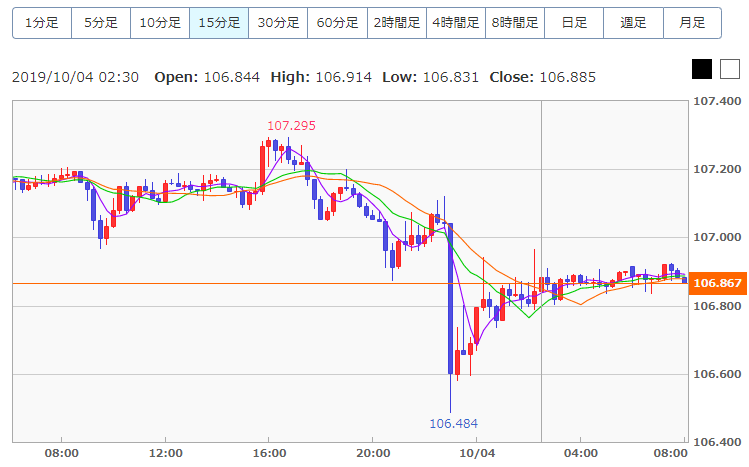Viewport: 749px width, 467px height.
Task: Switch to the 30分足 chart interval
Action: pos(278,22)
